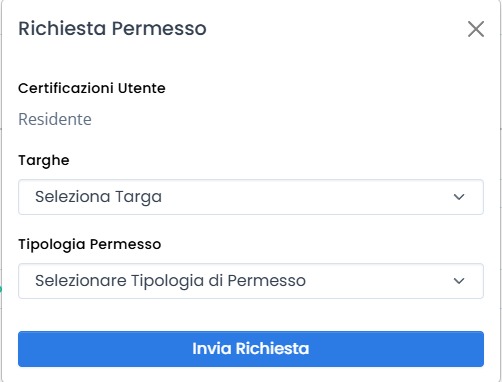Click the chevron arrow in Targhe field

click(459, 197)
